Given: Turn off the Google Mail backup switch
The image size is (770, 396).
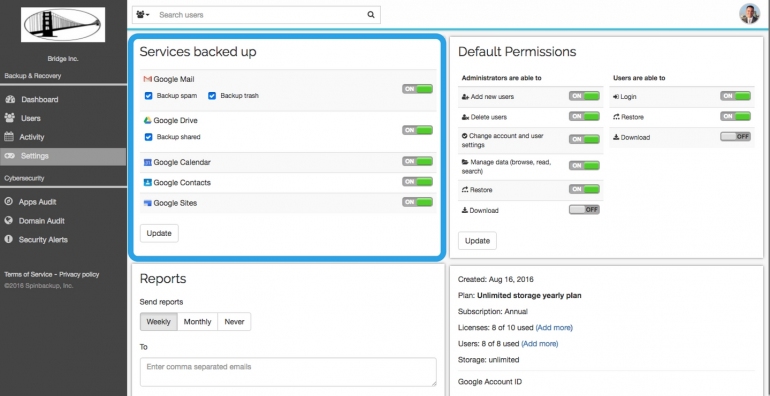Looking at the screenshot, I should [417, 89].
